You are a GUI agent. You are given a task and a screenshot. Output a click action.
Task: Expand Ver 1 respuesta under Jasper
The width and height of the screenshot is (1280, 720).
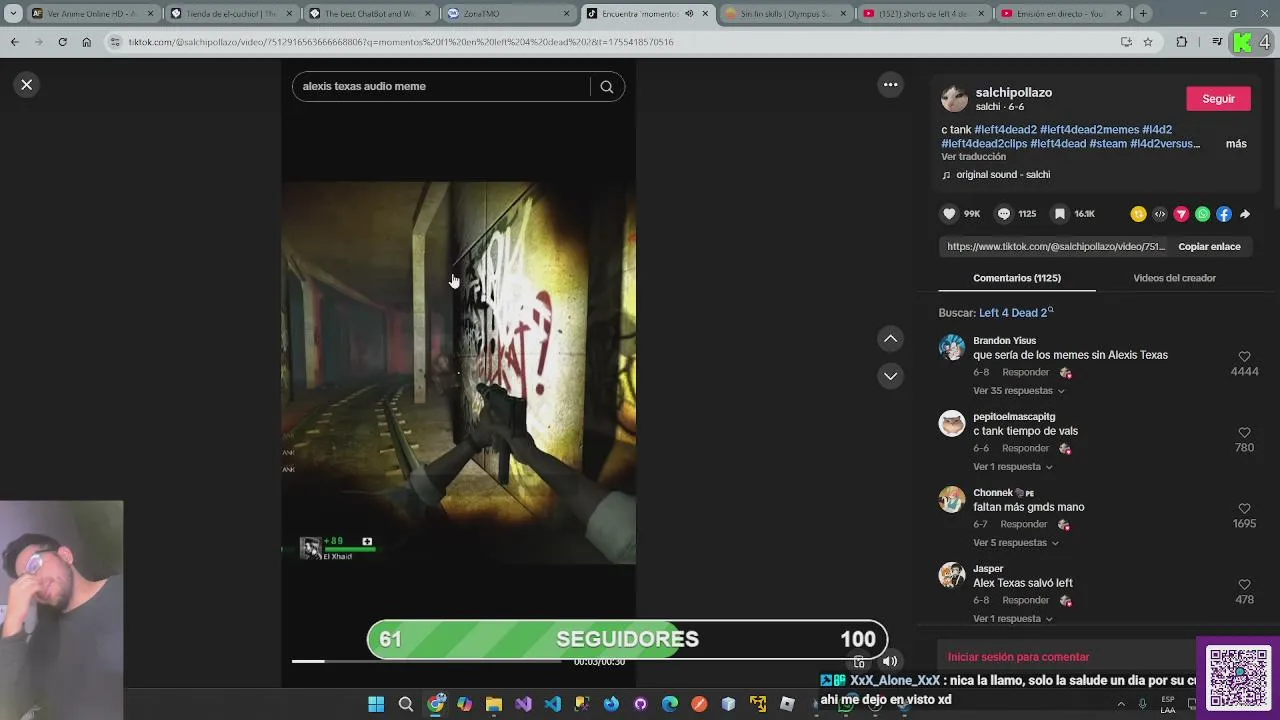[1013, 619]
